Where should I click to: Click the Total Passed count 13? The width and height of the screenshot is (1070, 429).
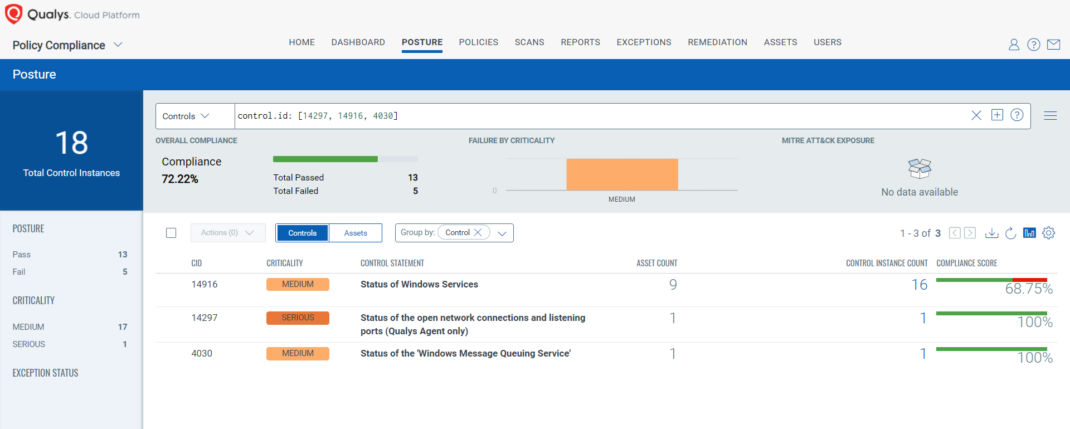[x=413, y=177]
